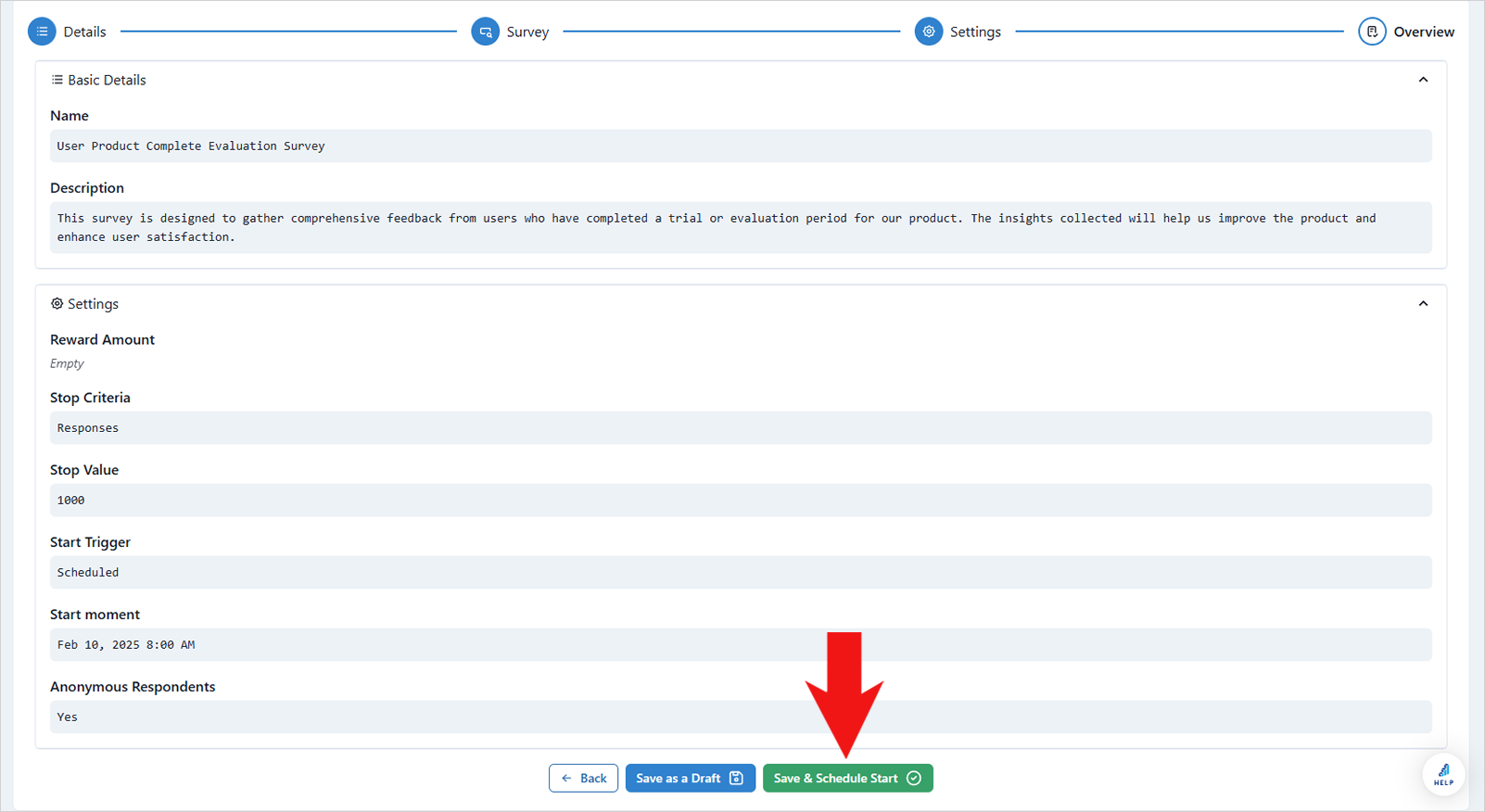Image resolution: width=1485 pixels, height=812 pixels.
Task: Click the Basic Details list icon
Action: (57, 80)
